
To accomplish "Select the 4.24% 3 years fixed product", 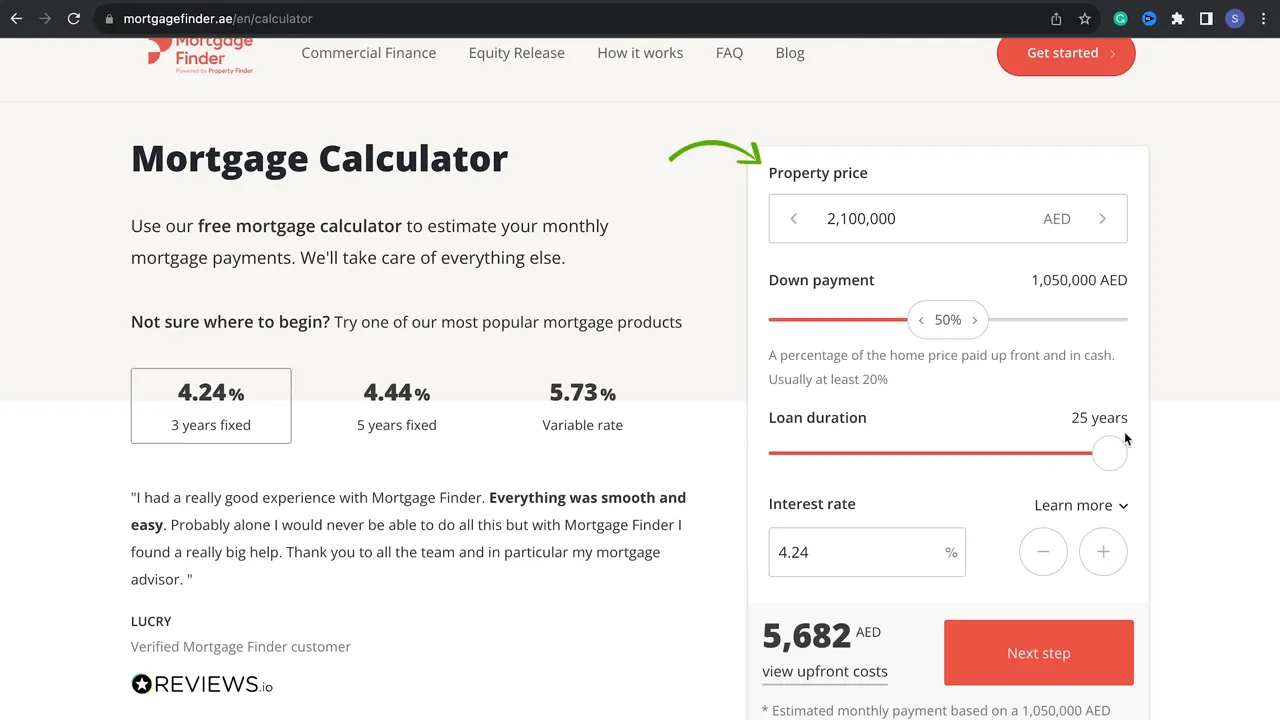I will pos(211,406).
